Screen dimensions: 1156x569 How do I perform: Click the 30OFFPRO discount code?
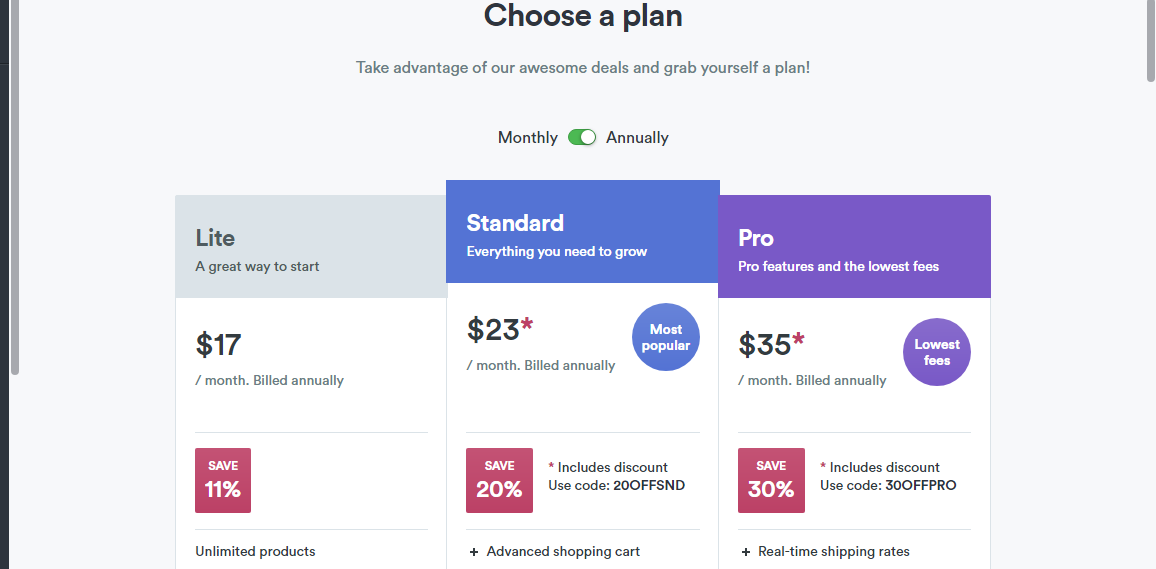point(921,486)
